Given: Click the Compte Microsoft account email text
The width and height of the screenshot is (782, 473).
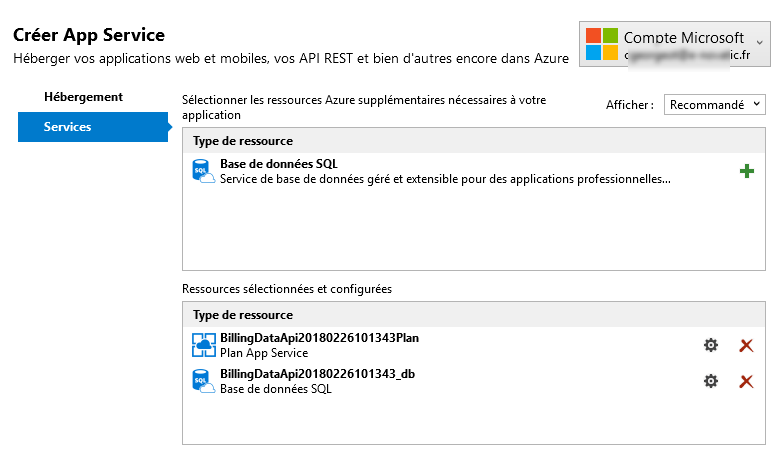Looking at the screenshot, I should coord(687,55).
